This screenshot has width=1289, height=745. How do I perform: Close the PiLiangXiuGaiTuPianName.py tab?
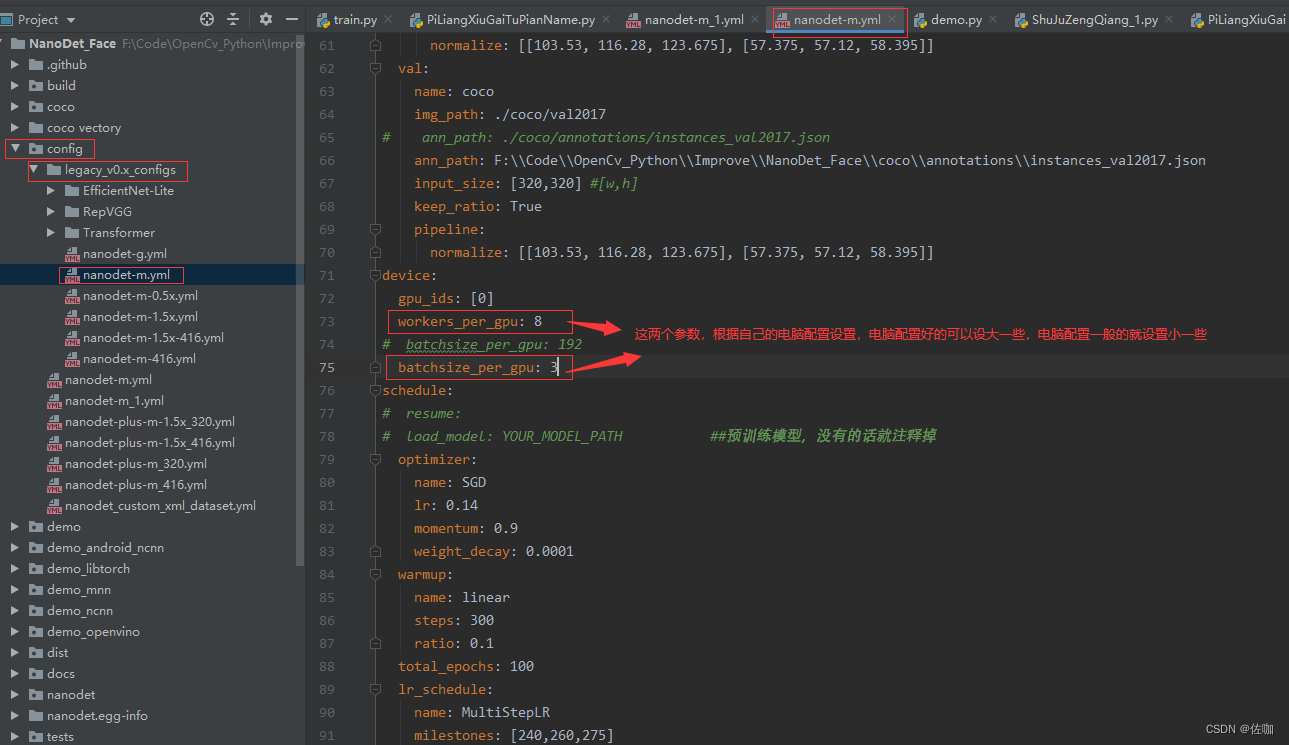point(604,19)
